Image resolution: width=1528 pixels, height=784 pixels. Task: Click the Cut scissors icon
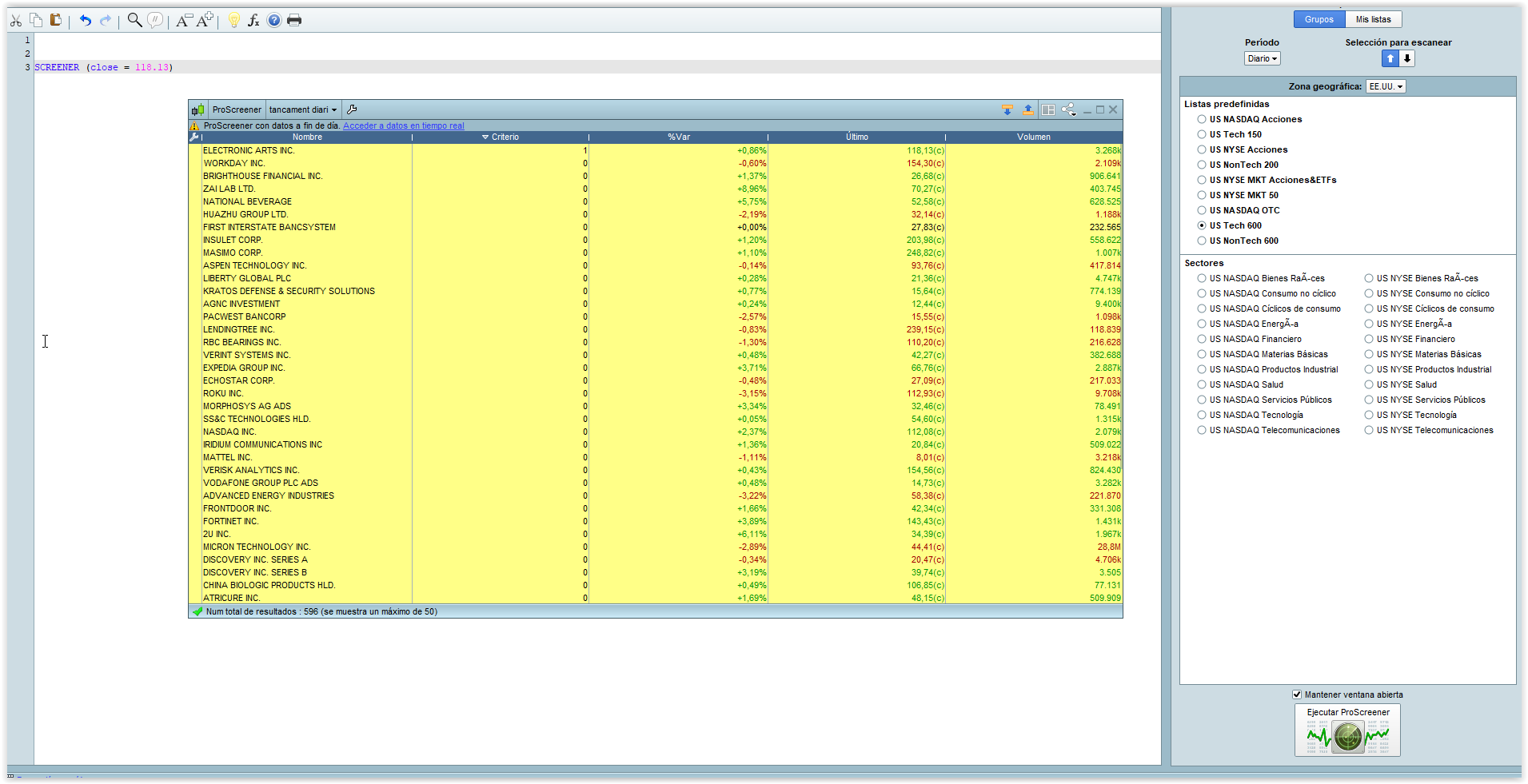point(15,20)
